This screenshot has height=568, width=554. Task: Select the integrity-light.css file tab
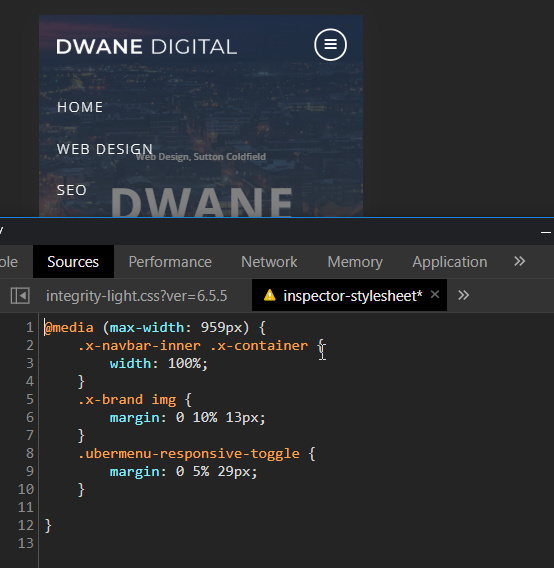pos(136,296)
